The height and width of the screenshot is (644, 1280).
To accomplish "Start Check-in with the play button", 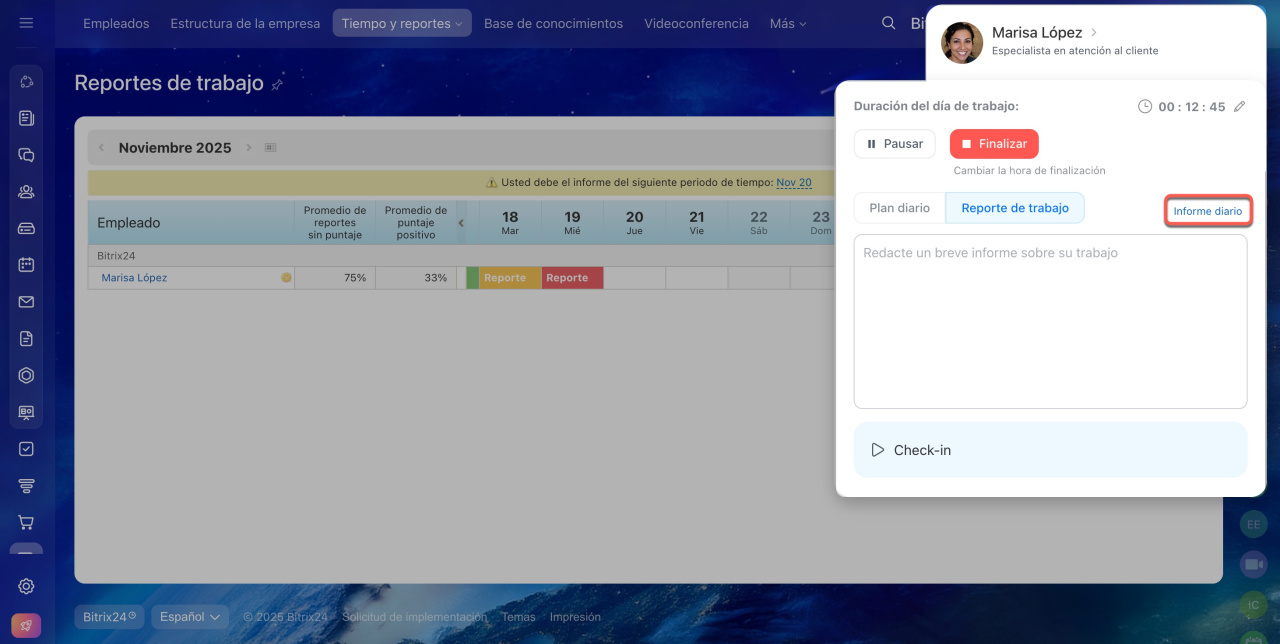I will coord(878,450).
